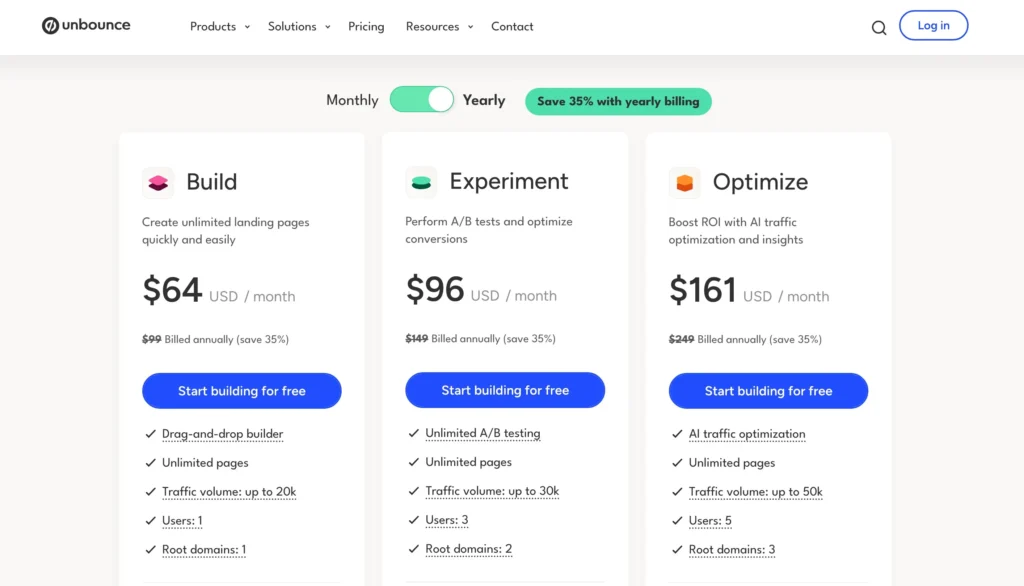Viewport: 1024px width, 586px height.
Task: Click the green Experiment plan icon
Action: [x=421, y=182]
